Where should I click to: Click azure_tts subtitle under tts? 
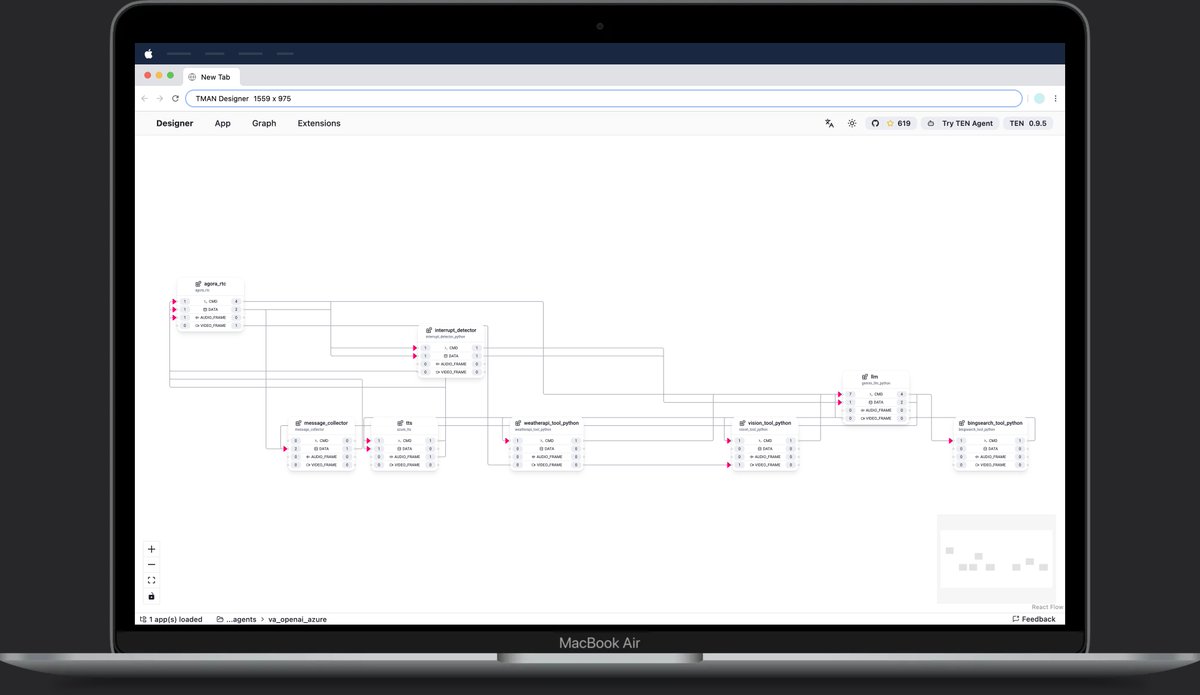[x=405, y=429]
